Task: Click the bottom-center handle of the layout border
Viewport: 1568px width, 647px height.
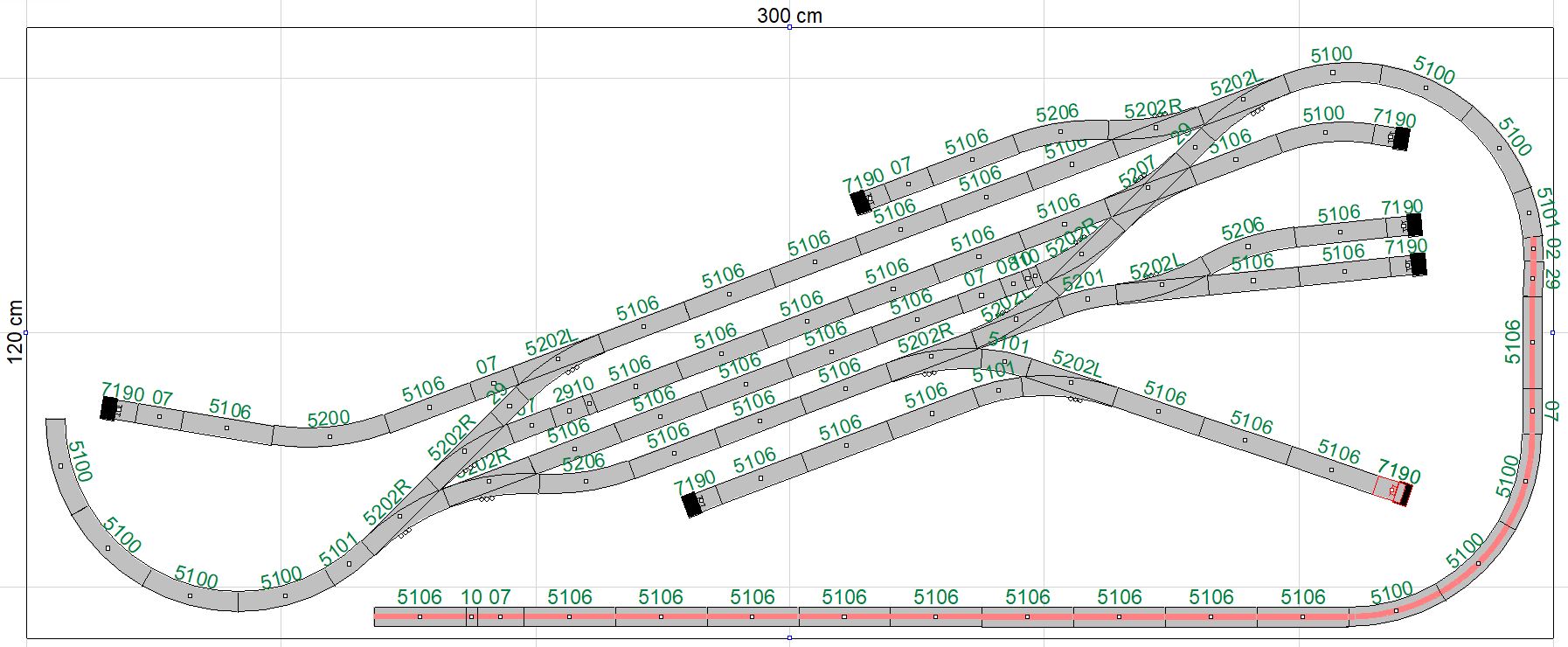Action: tap(789, 637)
